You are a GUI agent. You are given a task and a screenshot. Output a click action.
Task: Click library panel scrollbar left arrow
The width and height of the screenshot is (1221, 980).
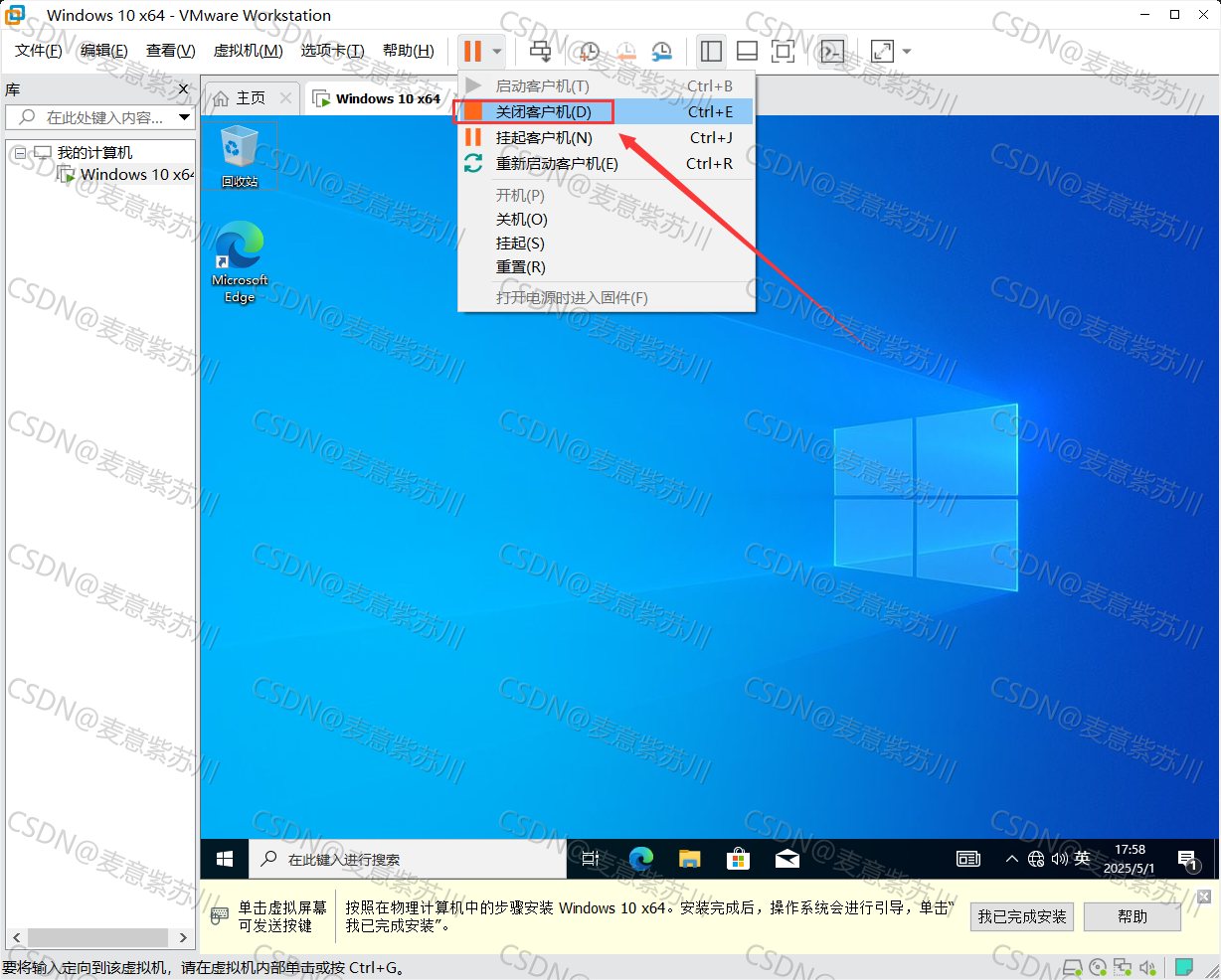pos(16,937)
